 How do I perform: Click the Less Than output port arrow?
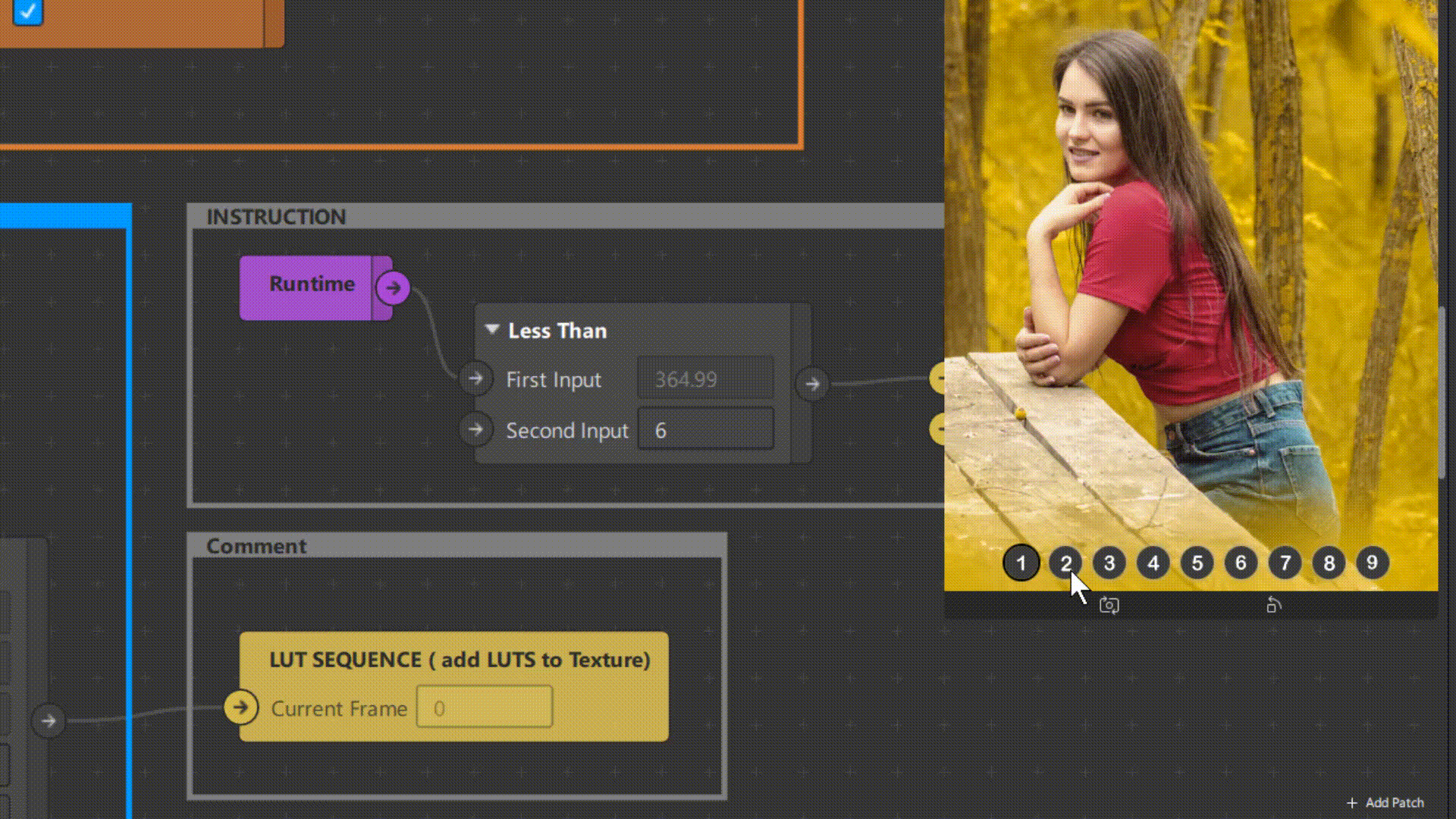click(x=812, y=384)
